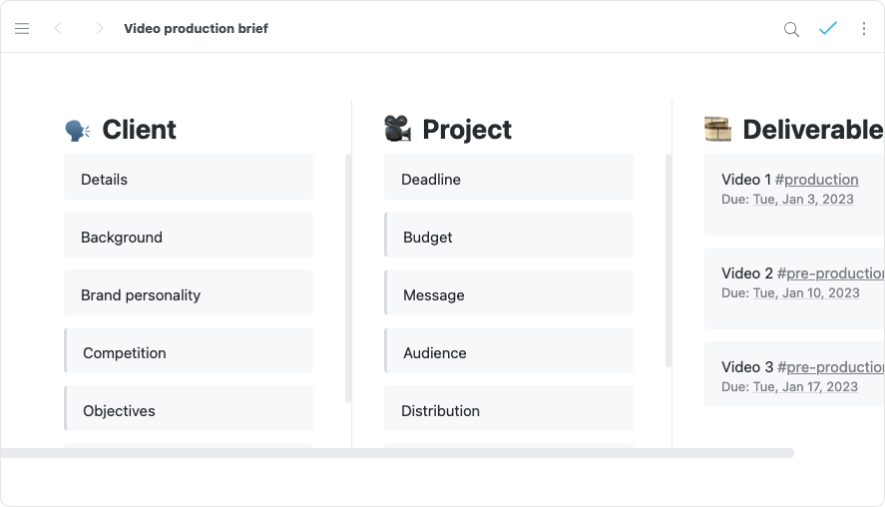The height and width of the screenshot is (507, 885).
Task: Click the movie camera Project emoji
Action: [397, 130]
